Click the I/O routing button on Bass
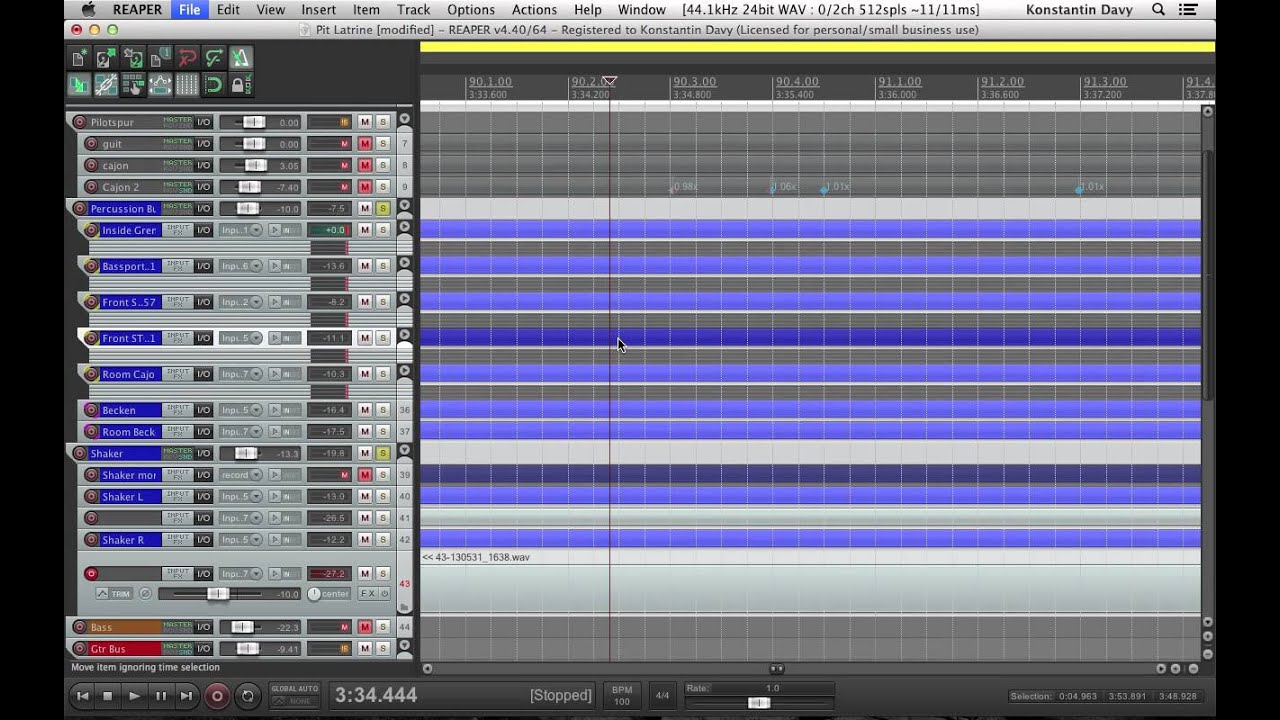Viewport: 1280px width, 720px height. tap(203, 627)
